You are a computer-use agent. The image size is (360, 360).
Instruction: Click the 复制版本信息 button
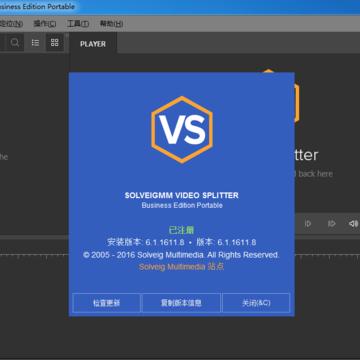tap(181, 303)
